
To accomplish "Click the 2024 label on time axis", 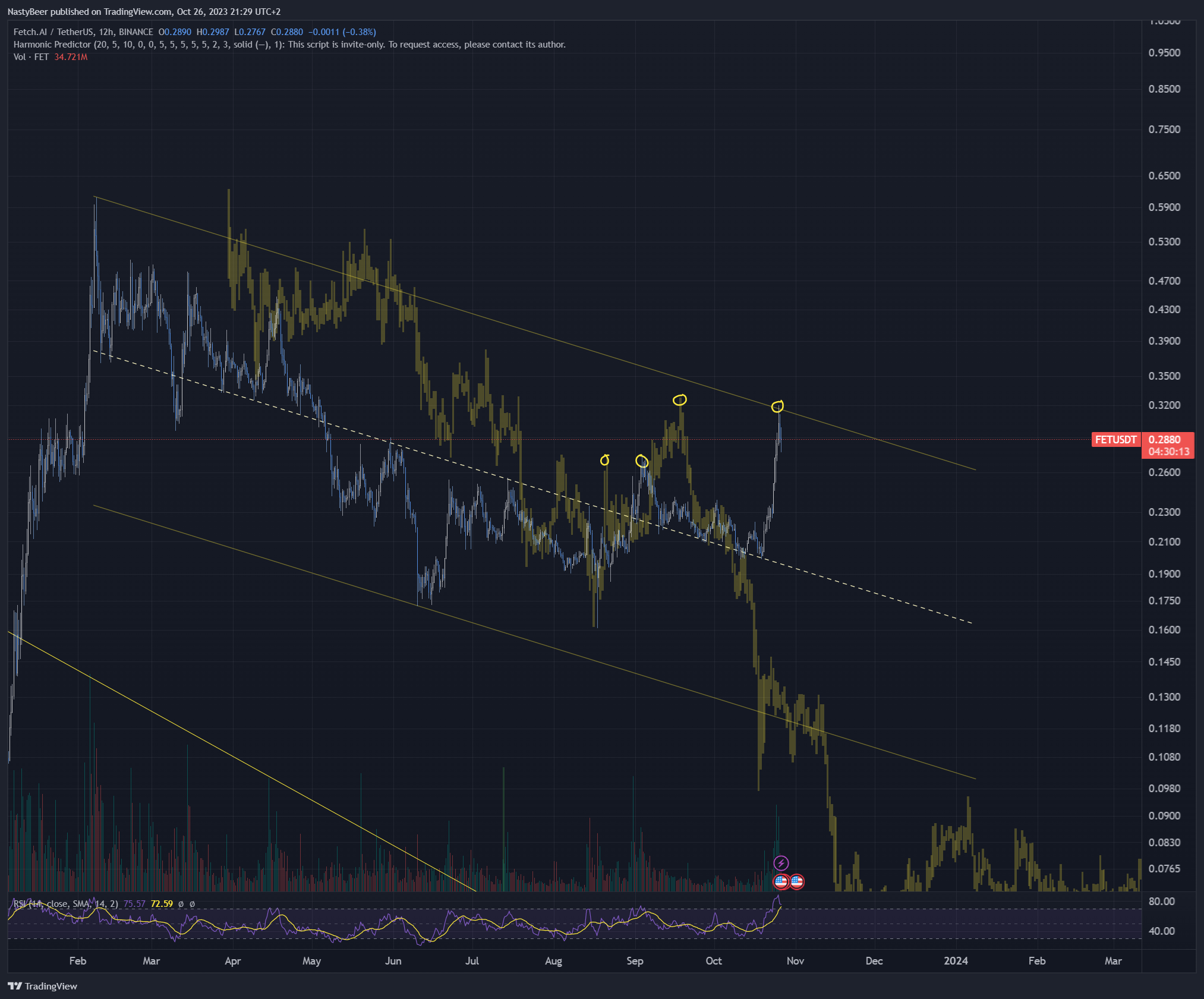I will pos(956,961).
